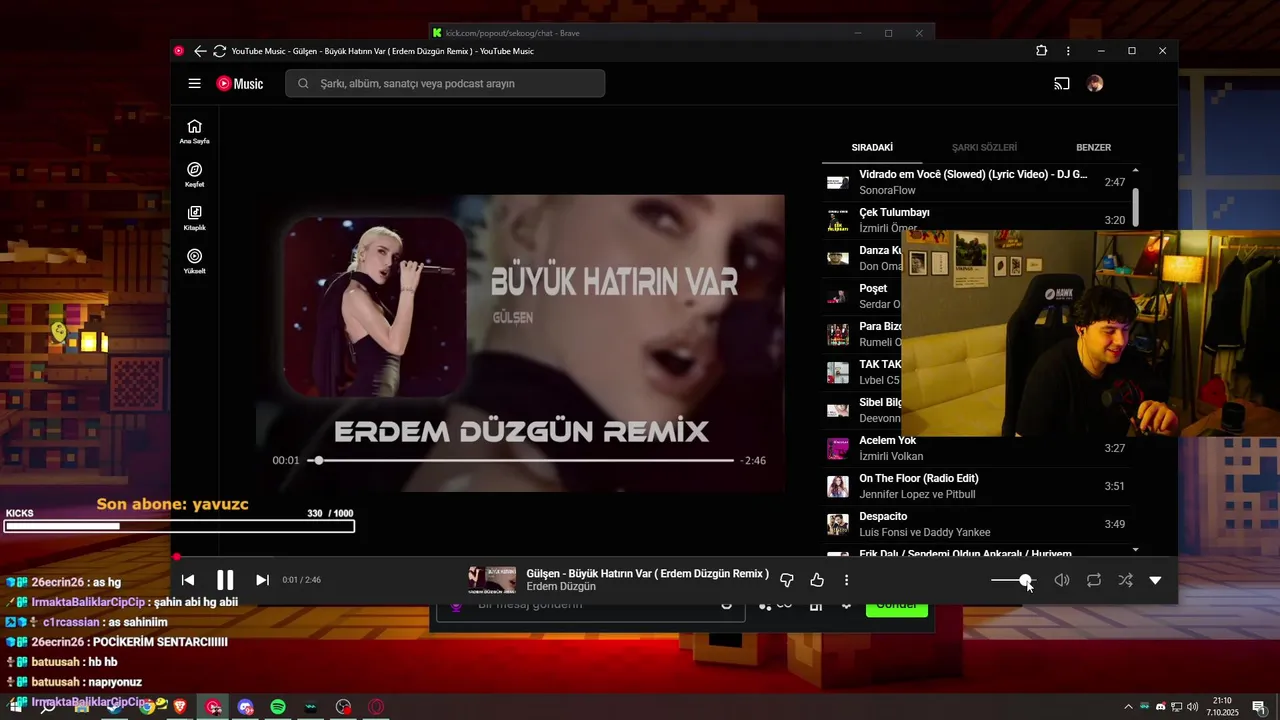Show hidden system tray icons
Screen dimensions: 1280x720
click(1129, 707)
